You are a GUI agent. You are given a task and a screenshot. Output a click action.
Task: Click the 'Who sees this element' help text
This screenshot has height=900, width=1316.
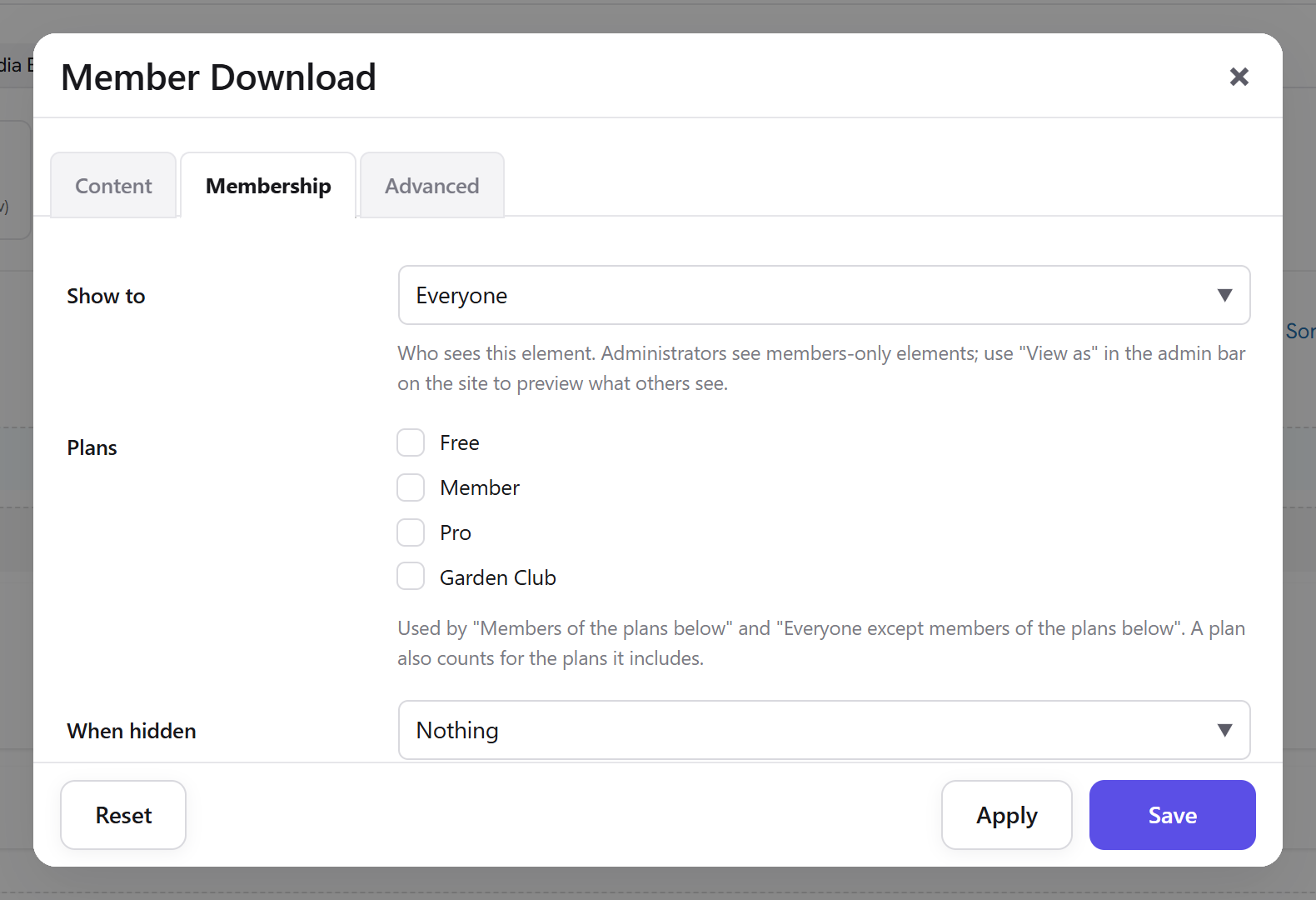point(821,368)
